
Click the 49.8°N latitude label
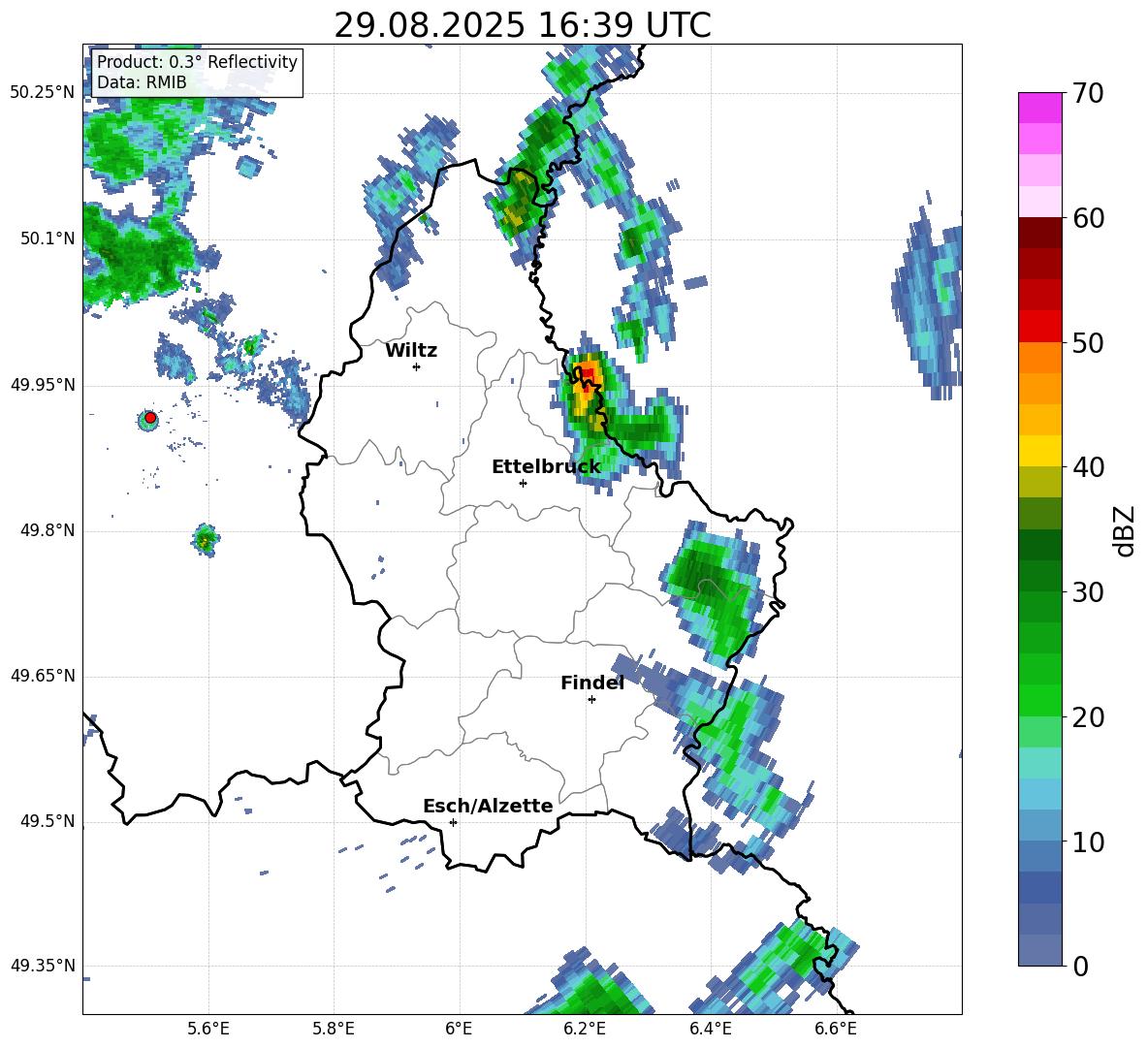tap(48, 530)
